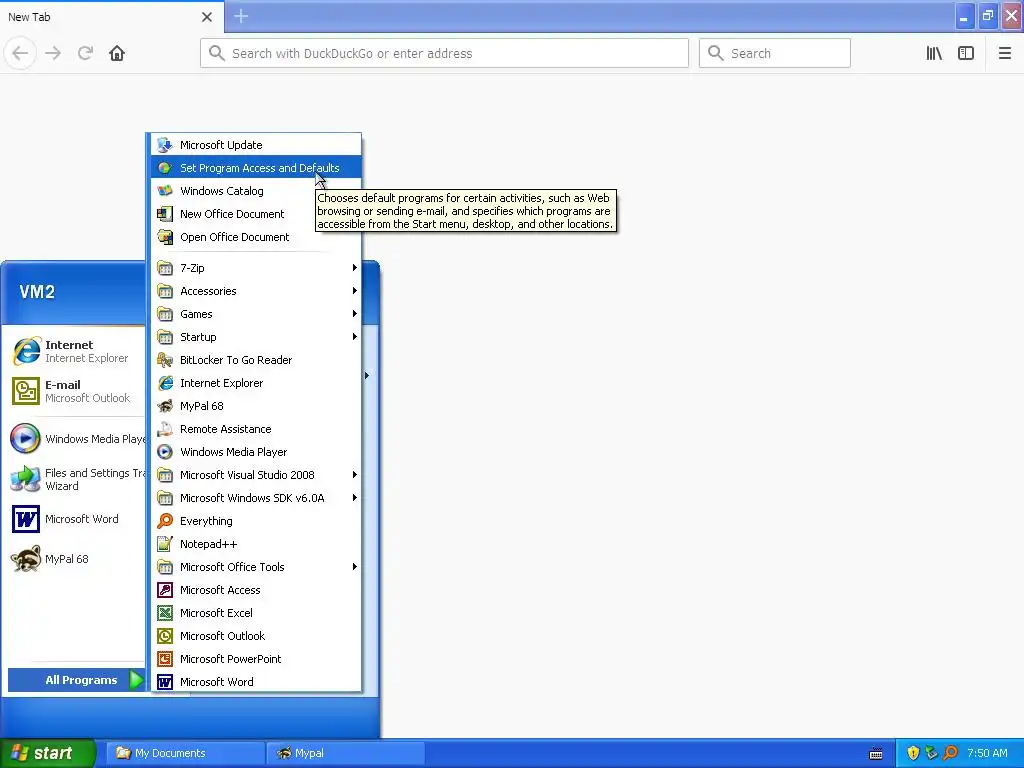Screen dimensions: 1024x768
Task: Toggle the sidebar icon in toolbar
Action: click(966, 54)
